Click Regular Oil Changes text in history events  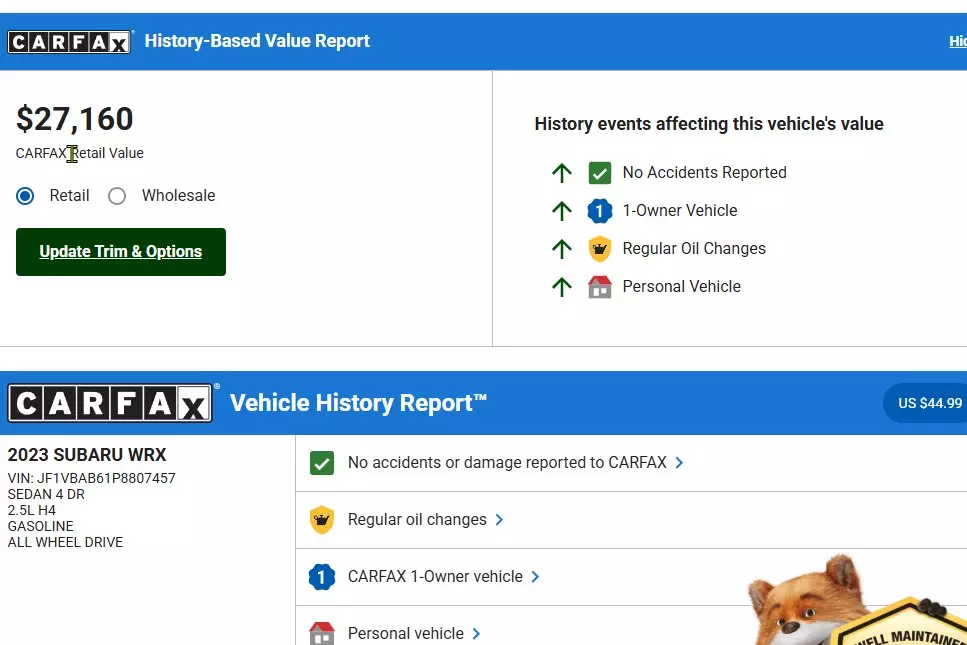[x=694, y=249]
